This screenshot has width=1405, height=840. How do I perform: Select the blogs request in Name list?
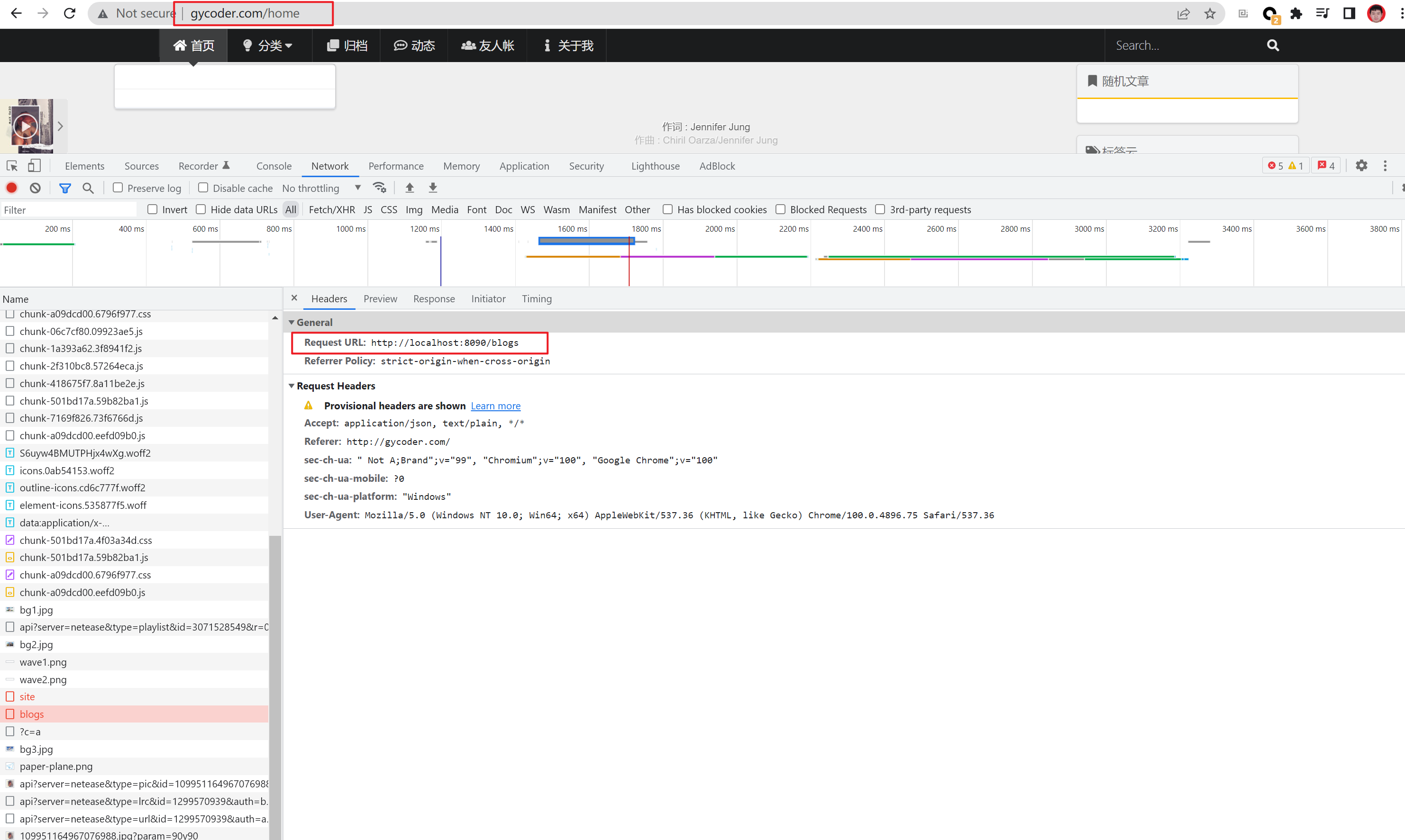point(32,714)
